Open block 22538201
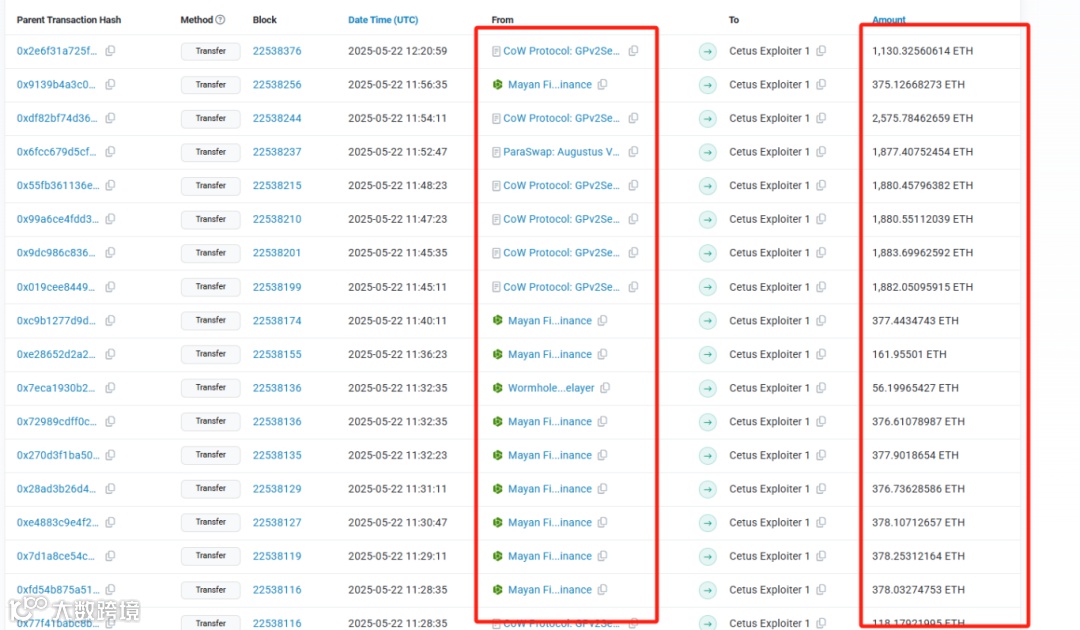This screenshot has width=1080, height=630. 277,253
